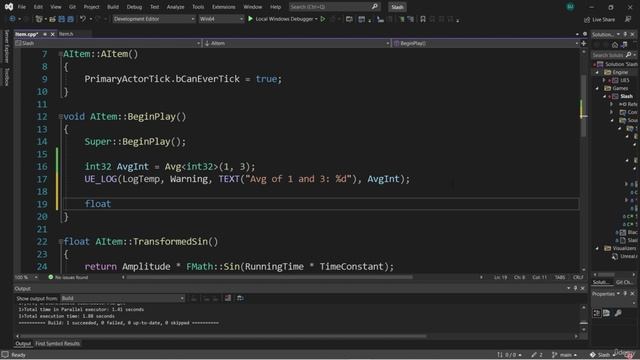
Task: Pin the Output panel
Action: 576,288
